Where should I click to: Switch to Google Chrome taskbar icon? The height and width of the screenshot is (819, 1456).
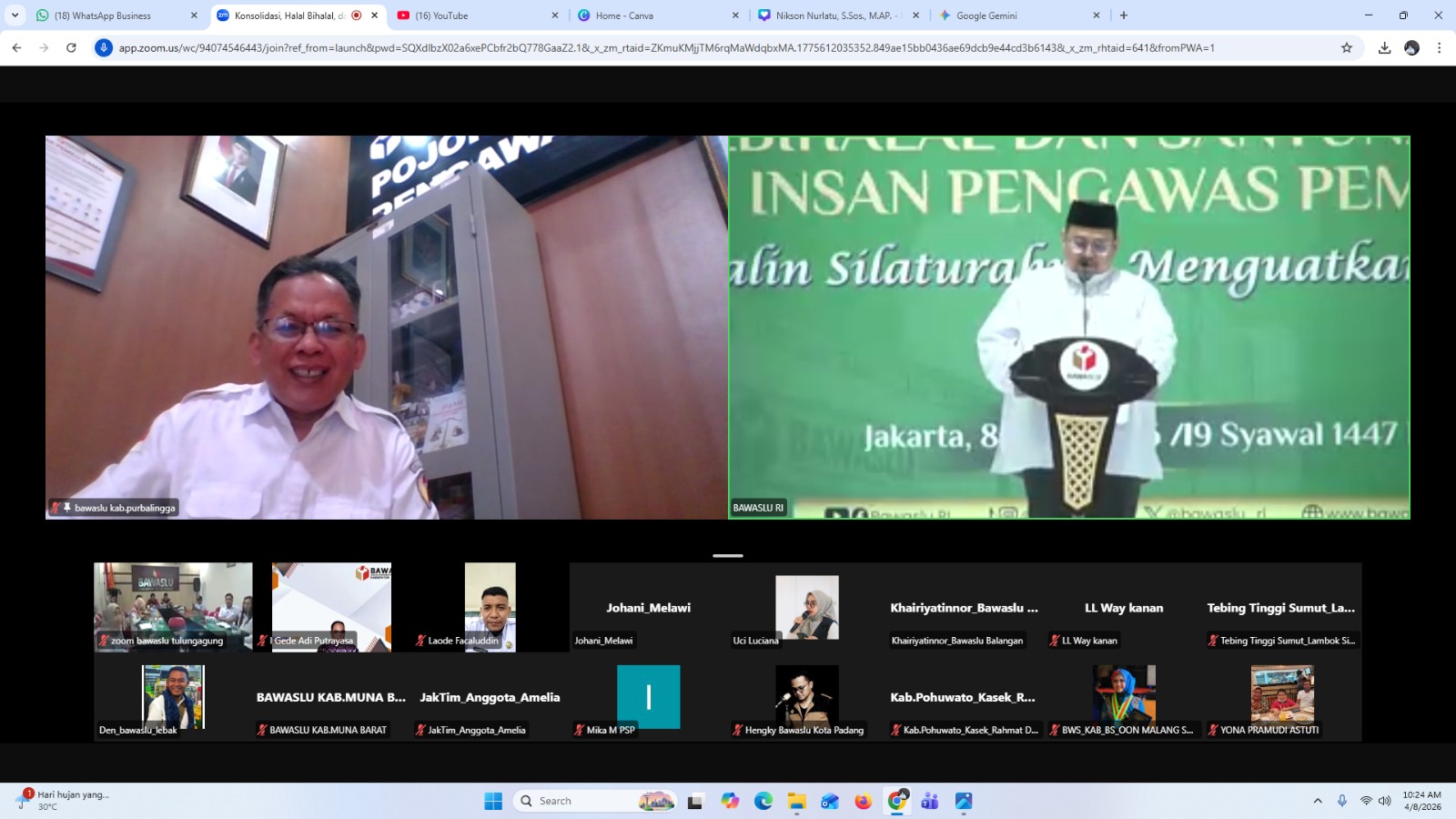897,801
